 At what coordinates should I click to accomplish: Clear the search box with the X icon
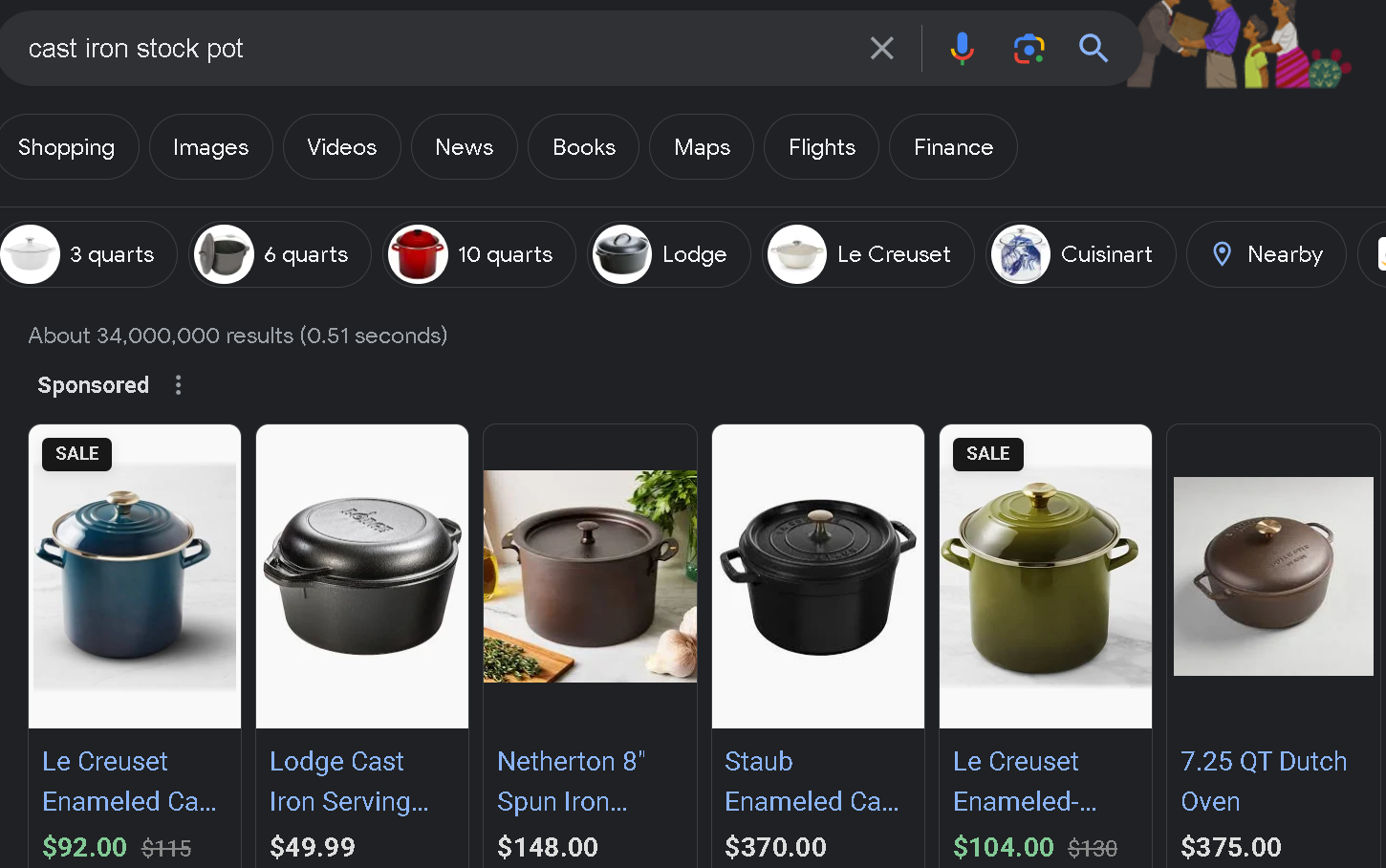[x=881, y=48]
